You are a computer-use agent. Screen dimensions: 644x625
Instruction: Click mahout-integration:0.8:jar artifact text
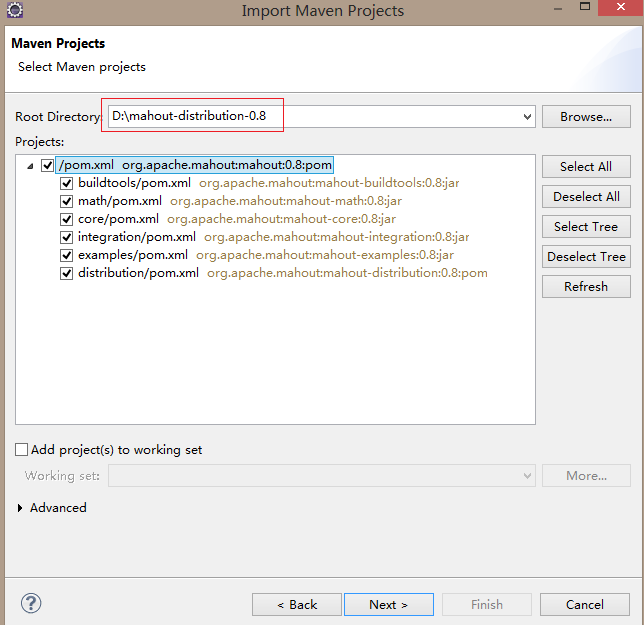coord(336,237)
